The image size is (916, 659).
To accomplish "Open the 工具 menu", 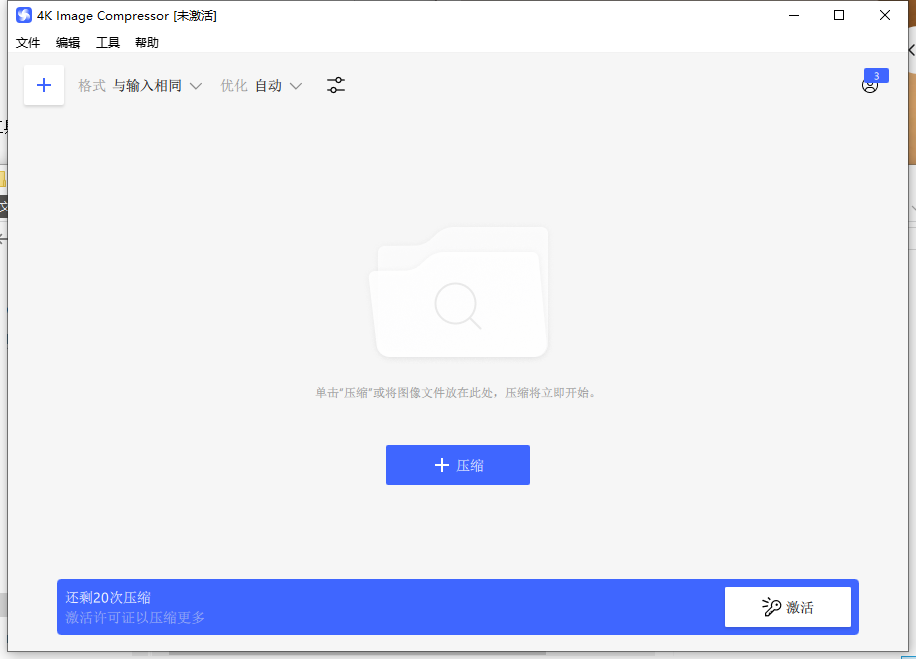I will pos(107,42).
